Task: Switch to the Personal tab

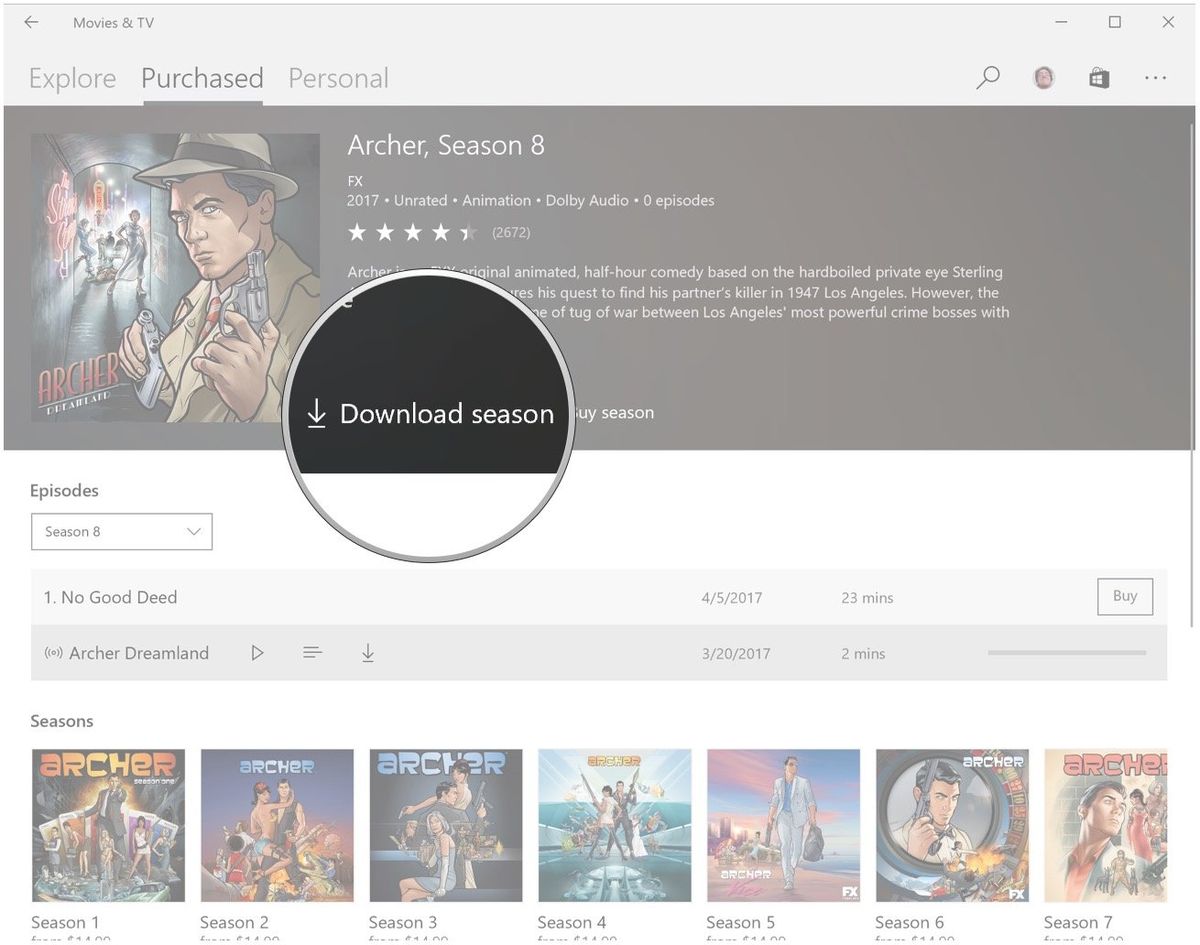Action: coord(338,77)
